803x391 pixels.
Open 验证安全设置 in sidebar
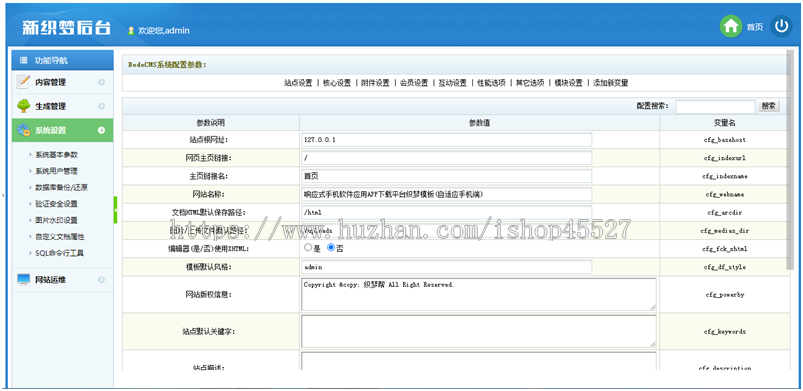coord(56,204)
